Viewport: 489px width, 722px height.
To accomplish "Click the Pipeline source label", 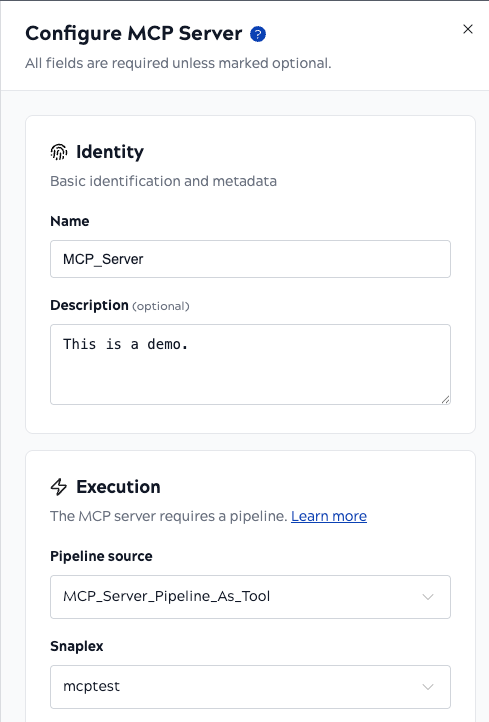I will 101,556.
